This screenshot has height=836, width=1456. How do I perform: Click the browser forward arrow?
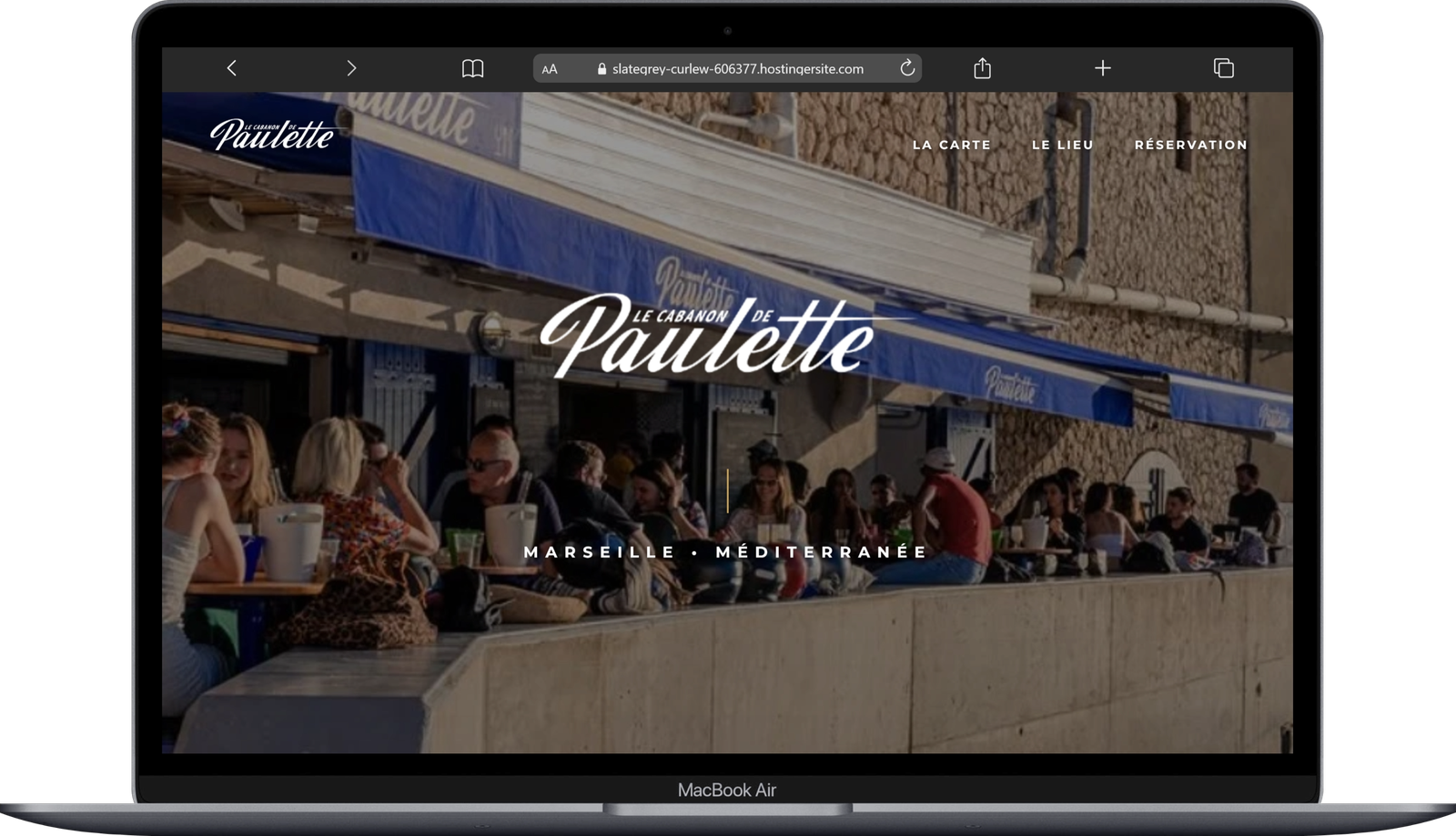(351, 68)
